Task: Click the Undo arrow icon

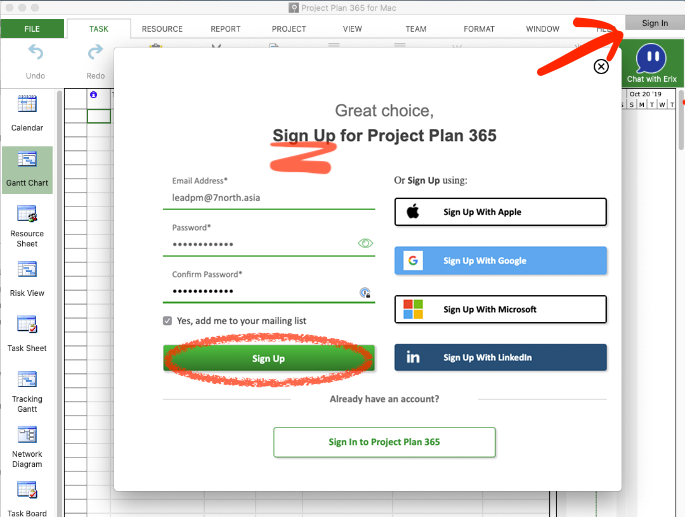Action: [x=35, y=52]
